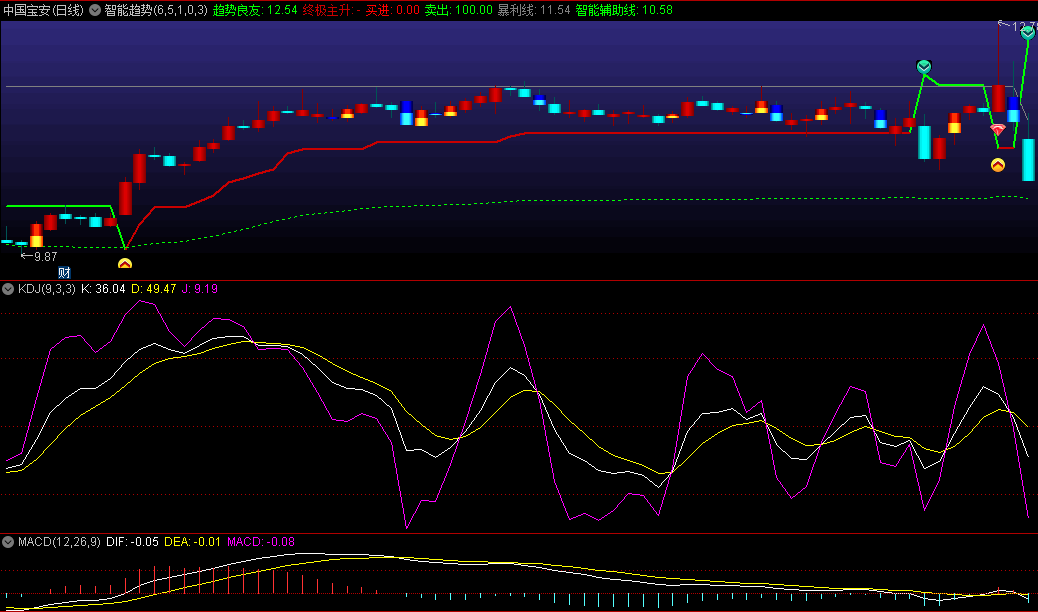The width and height of the screenshot is (1038, 612).
Task: Select the KDJ(9,3,3) indicator label
Action: (x=46, y=289)
